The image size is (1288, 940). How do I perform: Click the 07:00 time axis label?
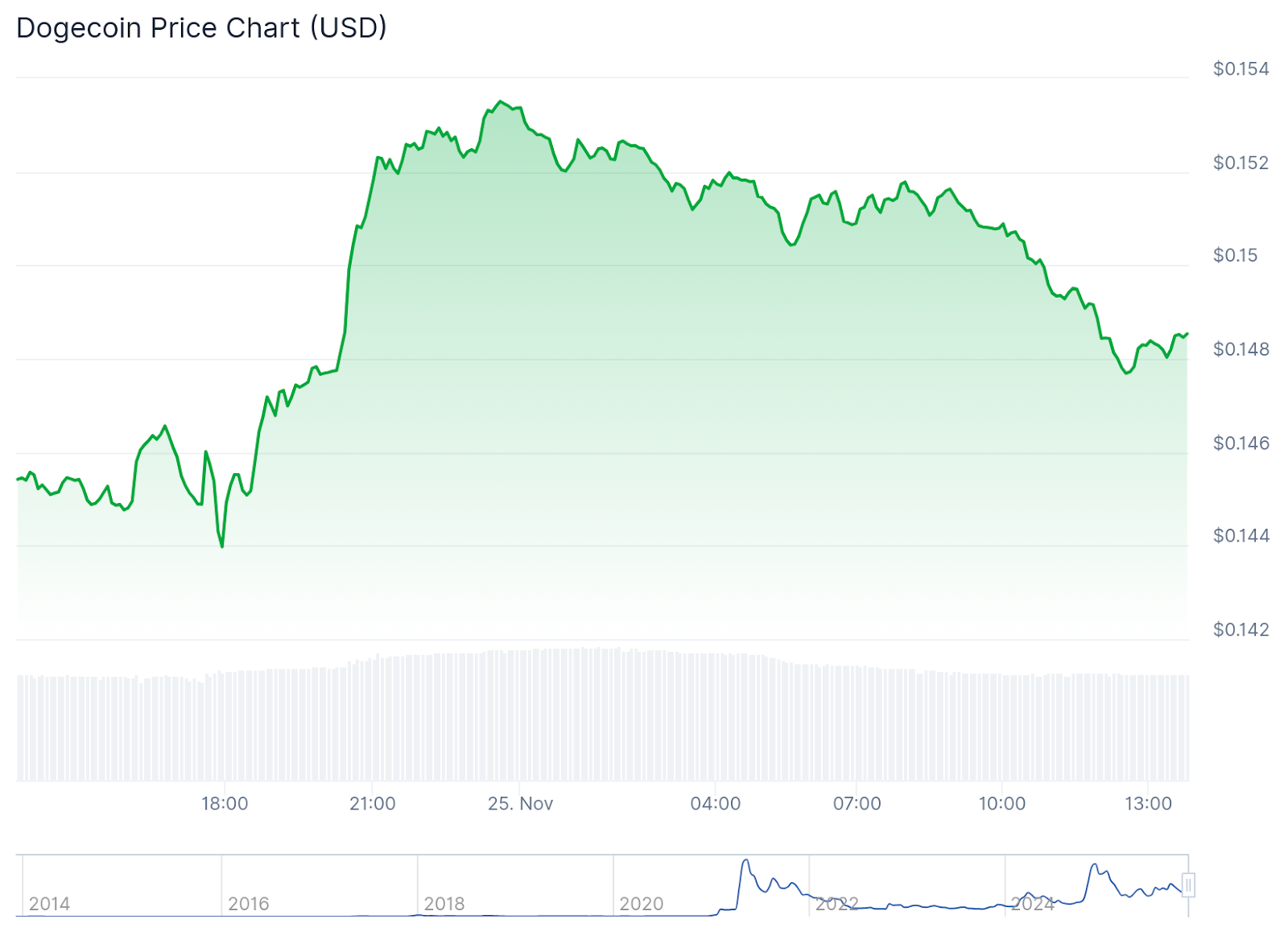(857, 803)
